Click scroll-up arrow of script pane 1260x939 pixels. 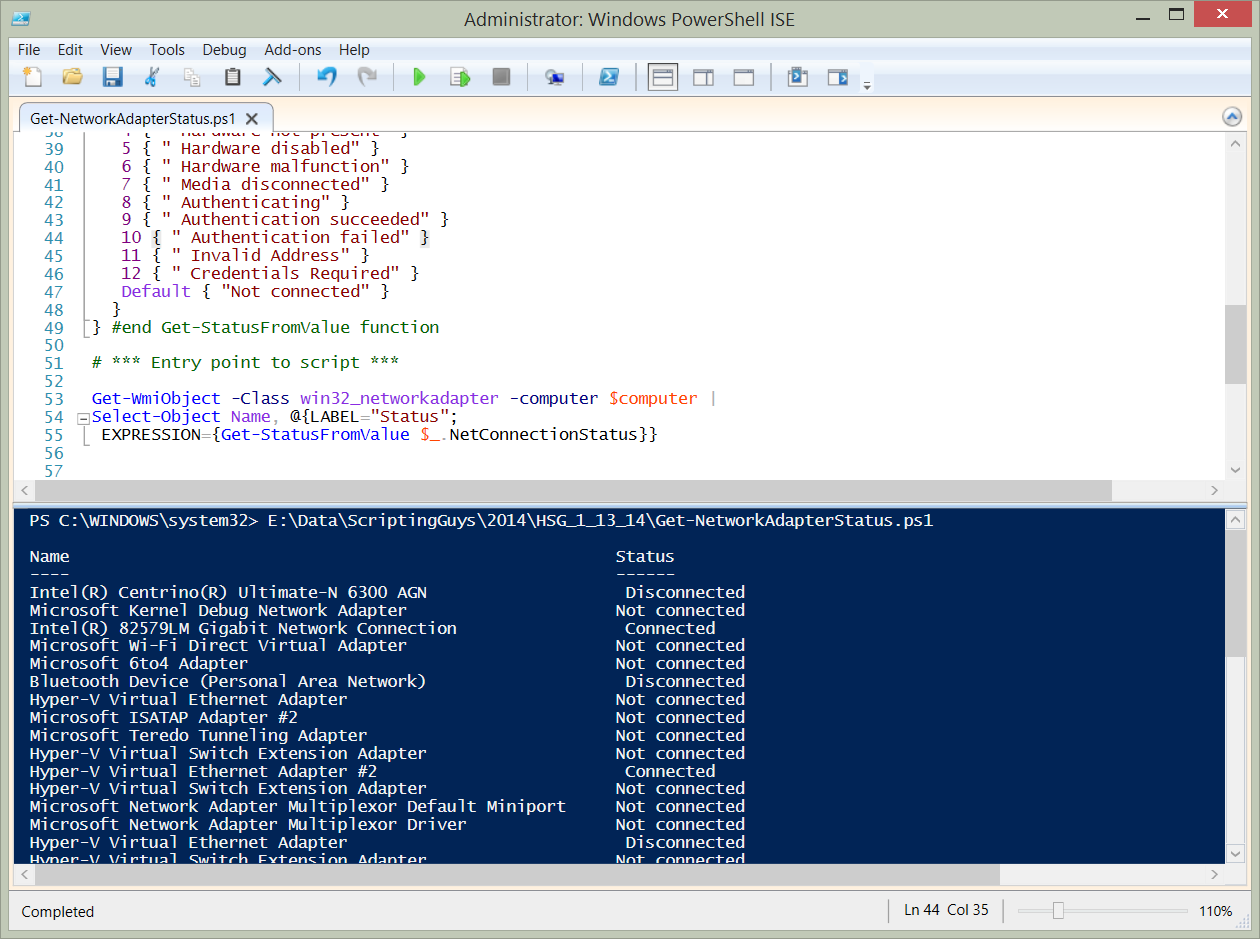coord(1236,142)
